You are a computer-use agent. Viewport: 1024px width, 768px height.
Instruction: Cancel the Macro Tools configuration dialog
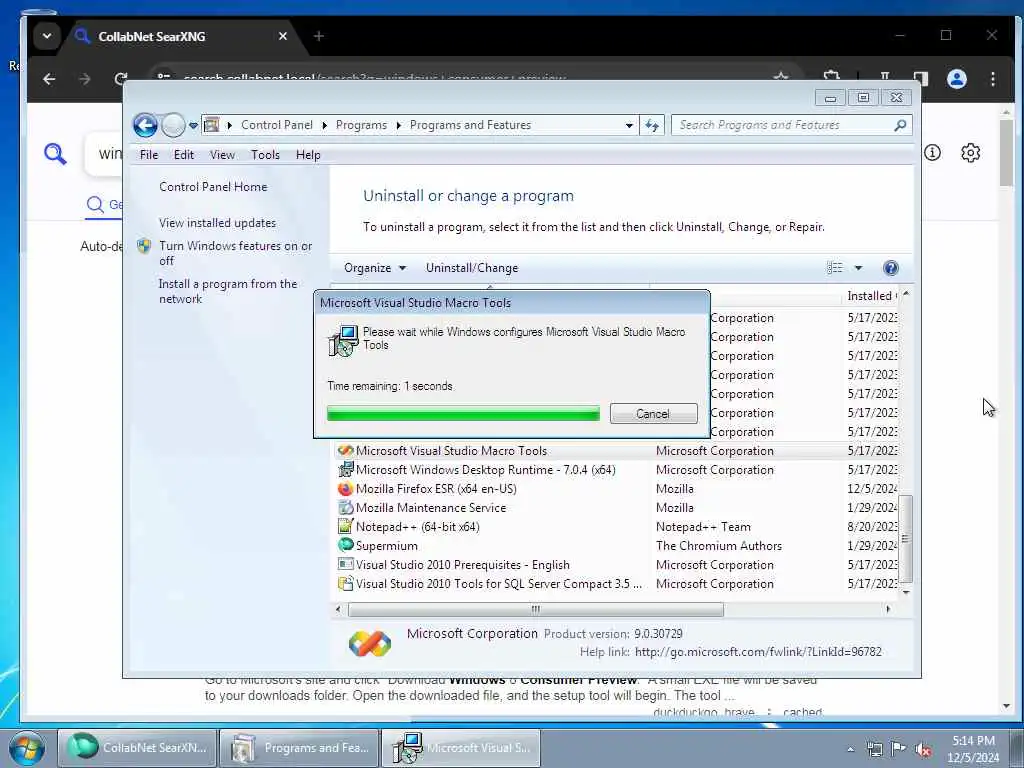click(x=653, y=413)
